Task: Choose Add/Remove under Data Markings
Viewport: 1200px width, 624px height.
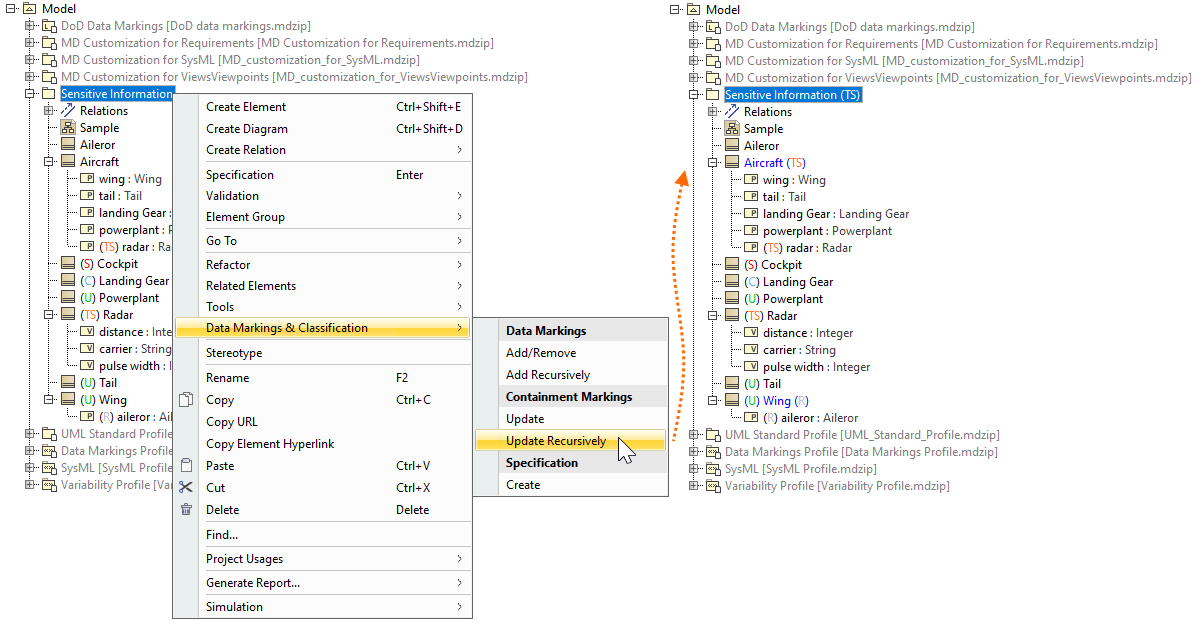Action: coord(541,353)
